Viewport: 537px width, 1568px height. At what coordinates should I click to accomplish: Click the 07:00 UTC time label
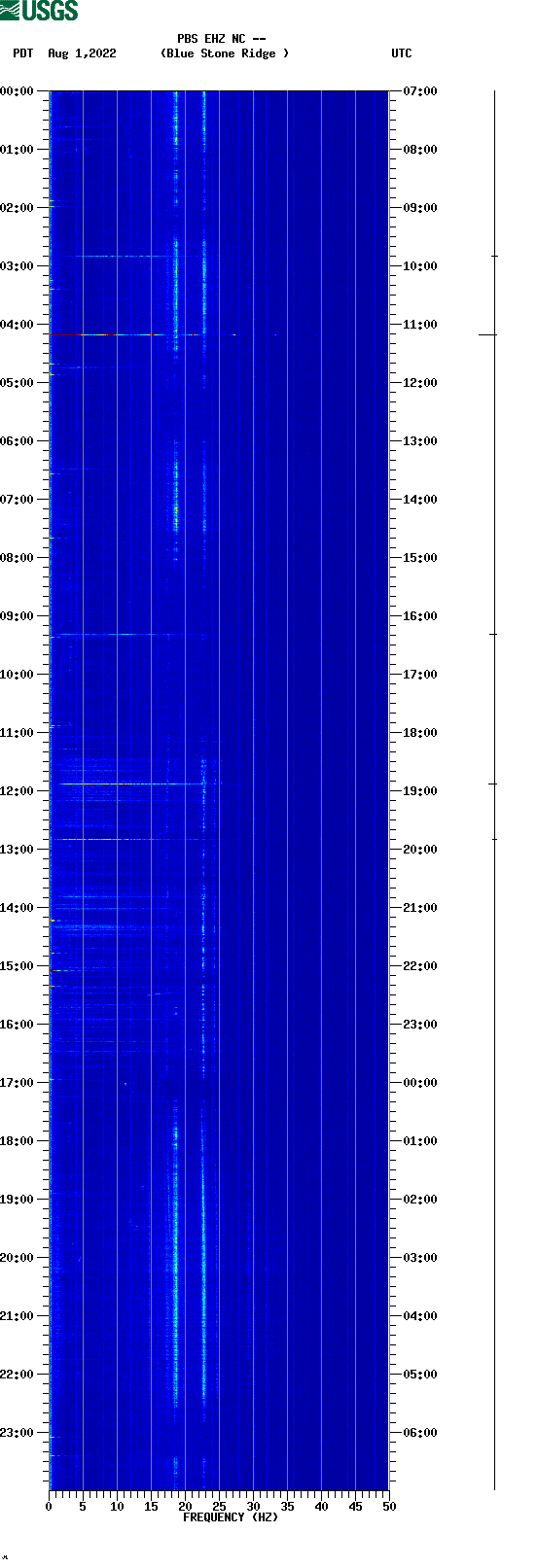click(419, 91)
